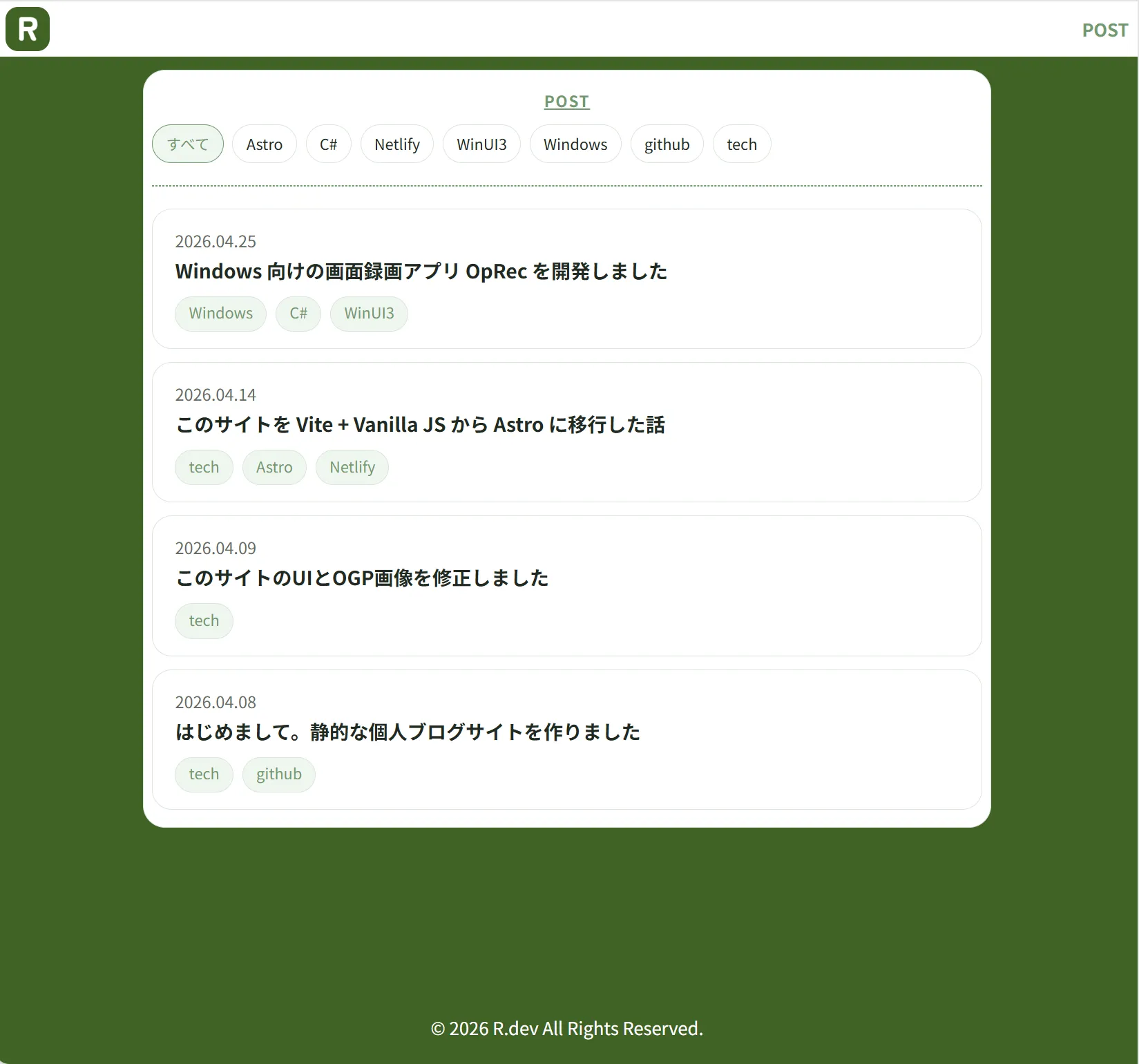Filter posts by the C# chip
This screenshot has height=1064, width=1139.
(329, 144)
